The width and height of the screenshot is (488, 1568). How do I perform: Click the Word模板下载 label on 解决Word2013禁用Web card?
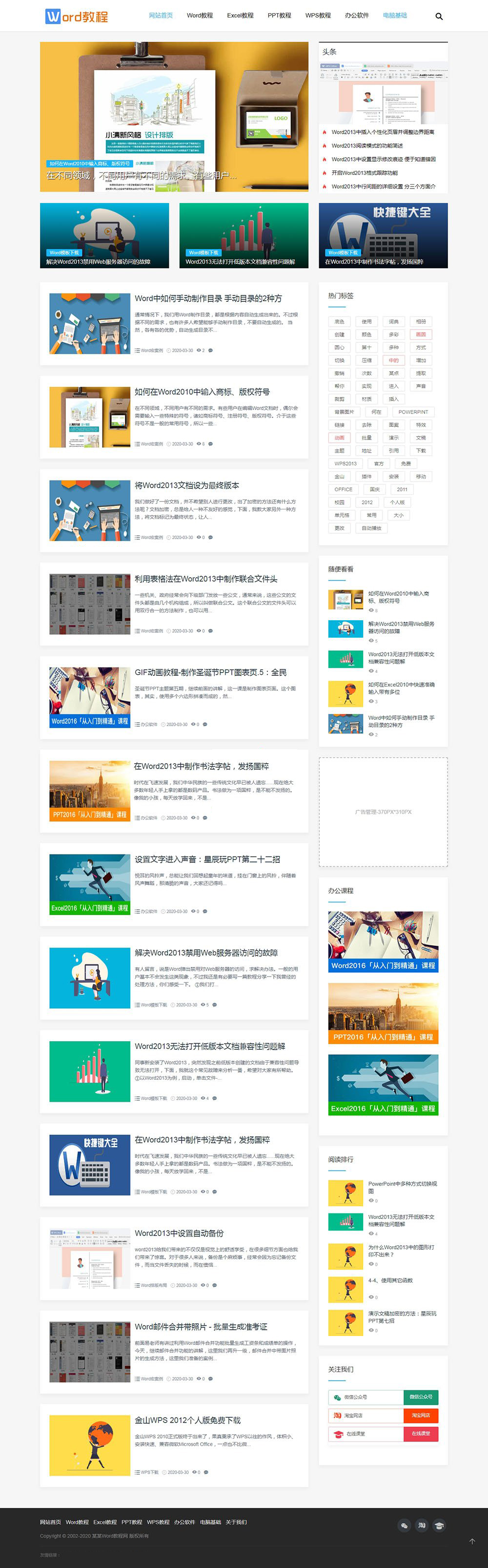64,252
